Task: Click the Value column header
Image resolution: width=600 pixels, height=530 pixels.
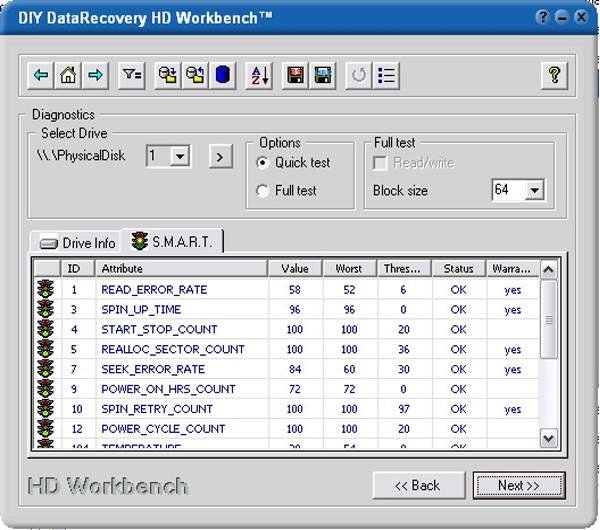Action: pyautogui.click(x=295, y=269)
